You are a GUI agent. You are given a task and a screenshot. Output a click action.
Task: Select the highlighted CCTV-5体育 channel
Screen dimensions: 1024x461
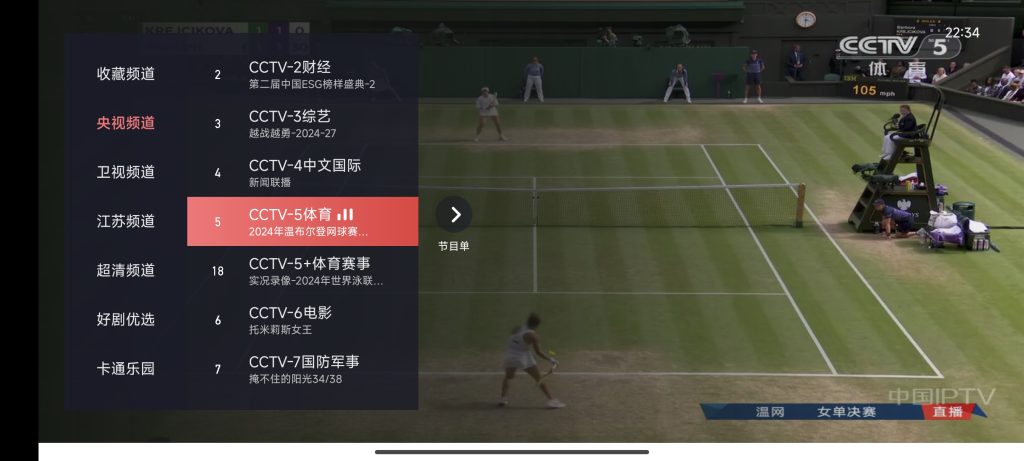[x=302, y=221]
